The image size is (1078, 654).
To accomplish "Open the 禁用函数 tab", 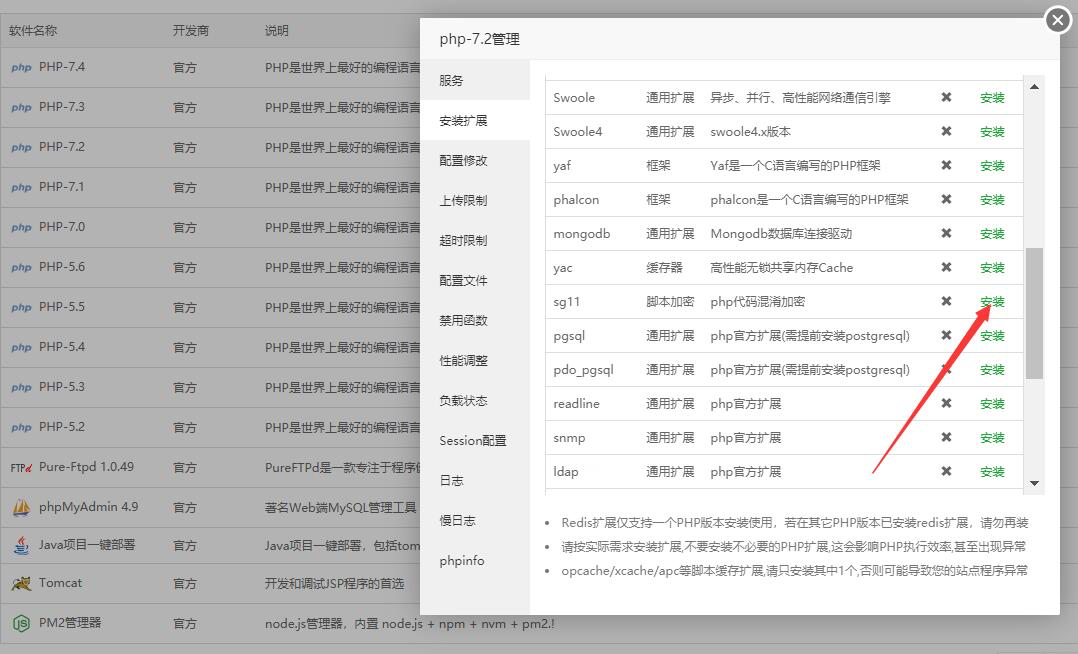I will point(475,320).
